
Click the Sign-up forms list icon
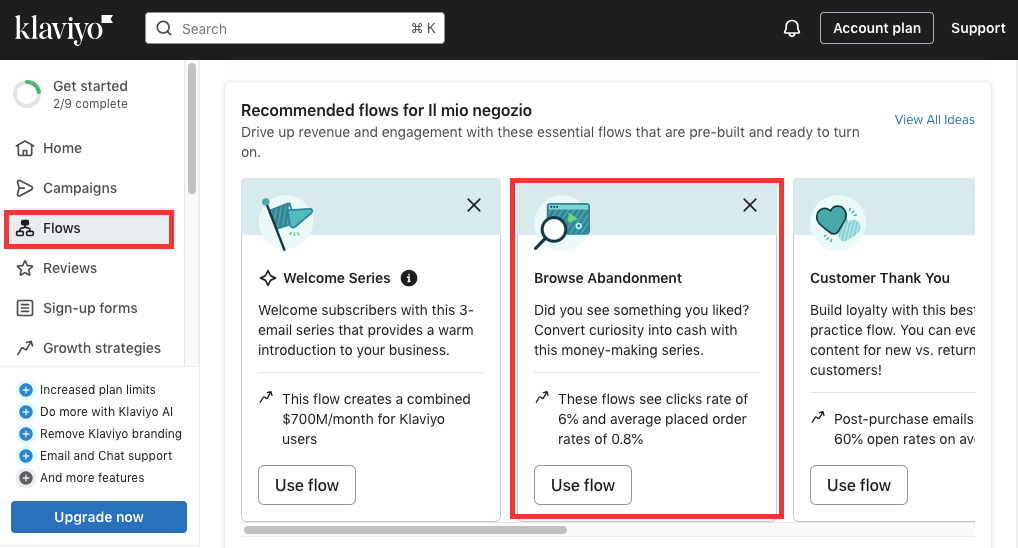pyautogui.click(x=25, y=308)
